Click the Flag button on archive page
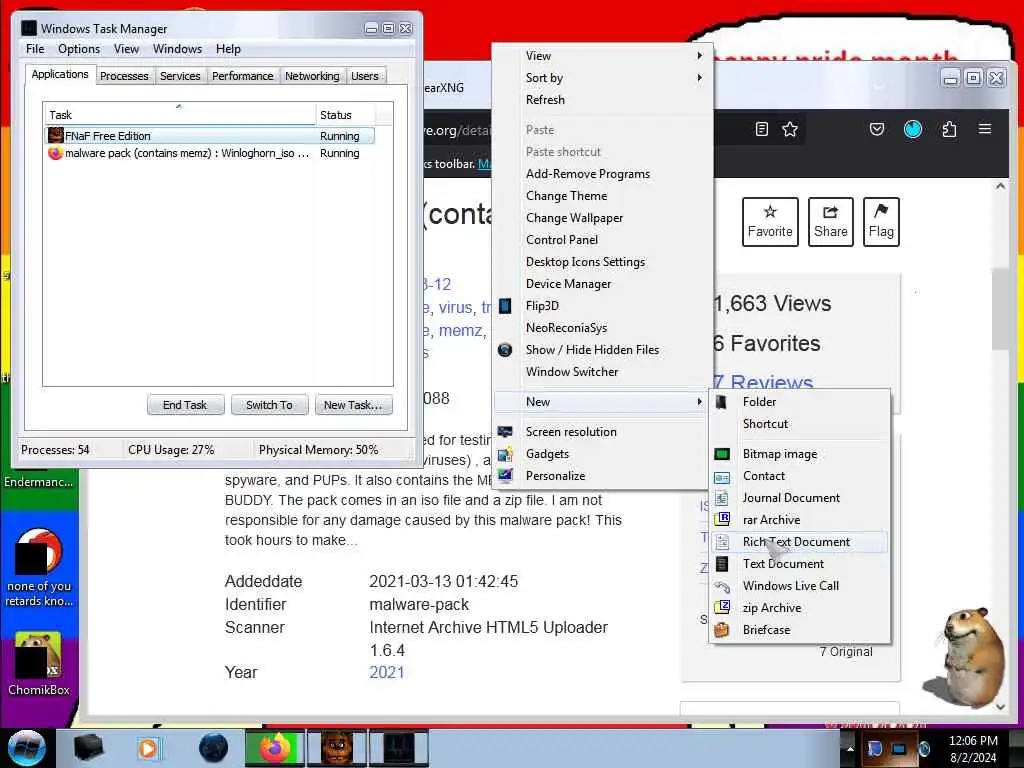 coord(881,221)
